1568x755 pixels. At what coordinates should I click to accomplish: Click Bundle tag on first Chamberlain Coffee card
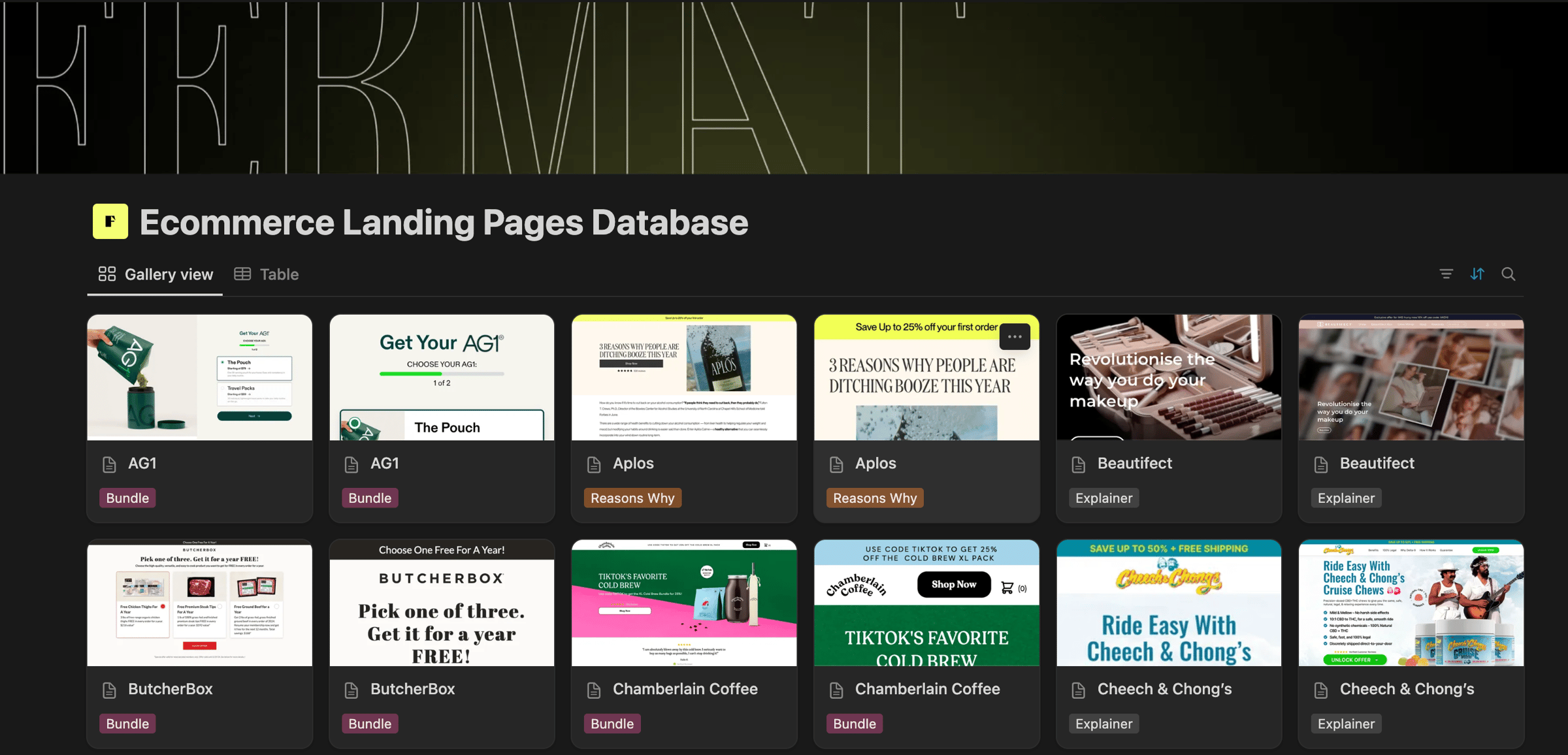point(612,724)
